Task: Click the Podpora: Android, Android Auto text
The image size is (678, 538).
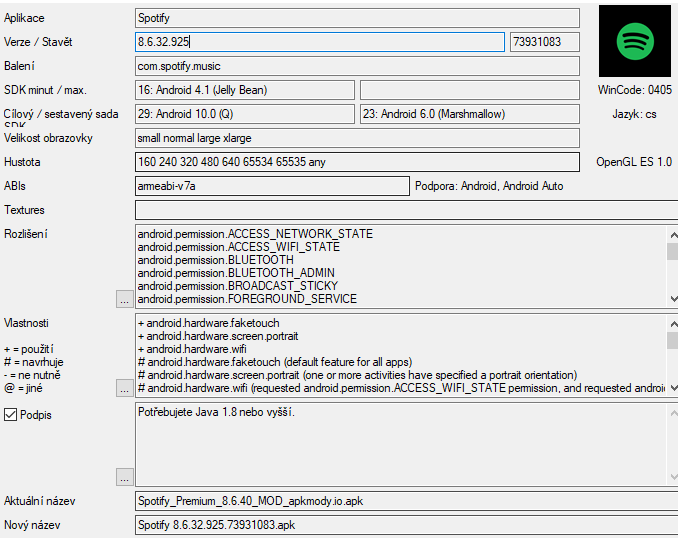Action: [x=489, y=186]
